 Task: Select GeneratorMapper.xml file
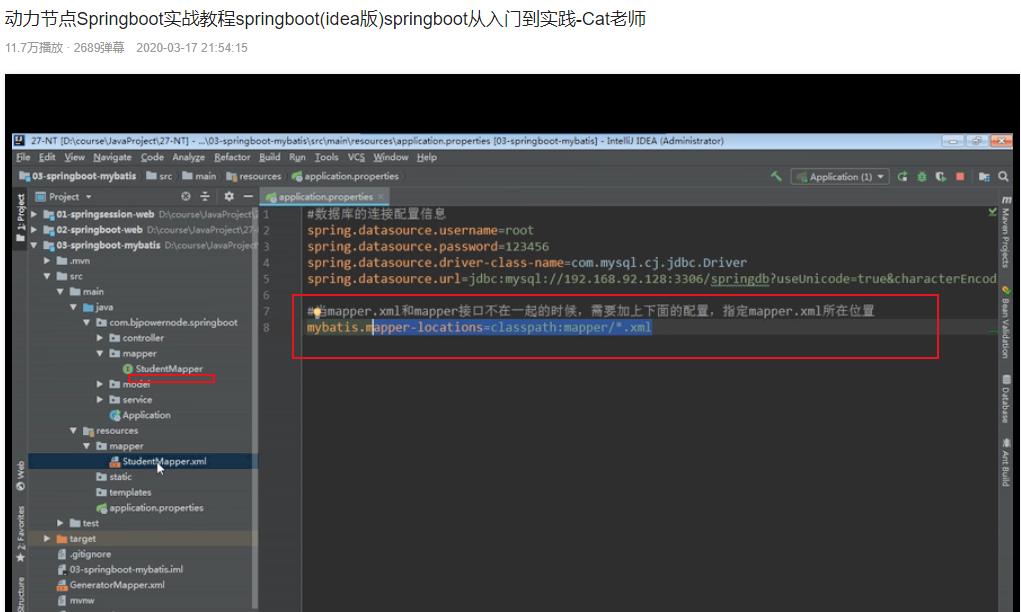(x=111, y=585)
